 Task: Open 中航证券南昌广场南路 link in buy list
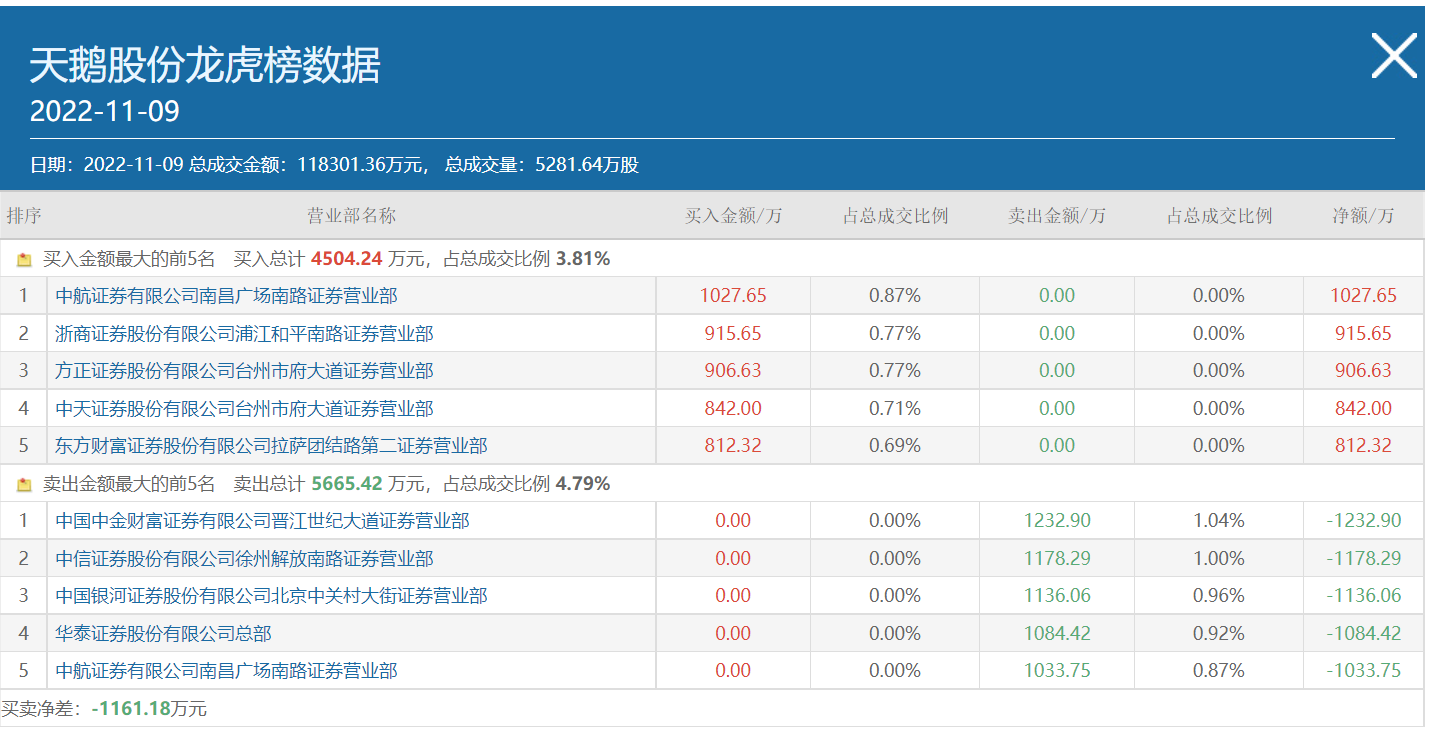click(x=226, y=296)
